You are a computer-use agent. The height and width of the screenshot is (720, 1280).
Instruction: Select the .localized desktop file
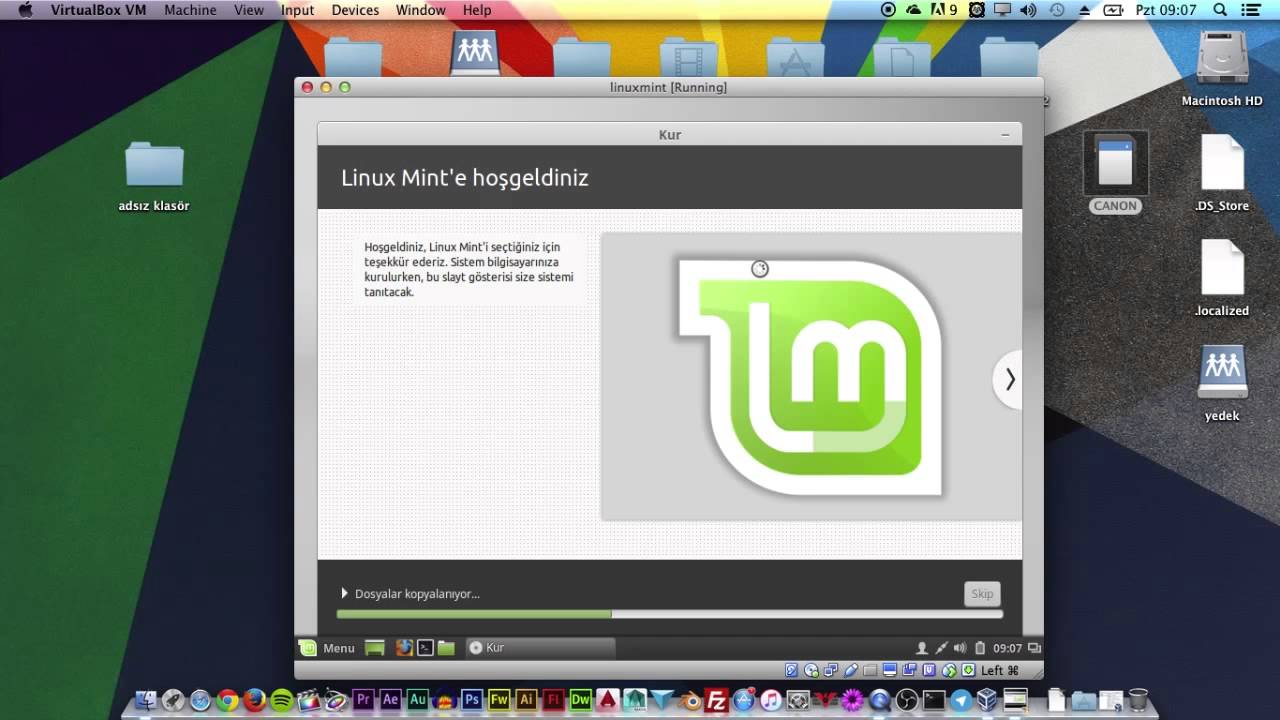pos(1222,279)
